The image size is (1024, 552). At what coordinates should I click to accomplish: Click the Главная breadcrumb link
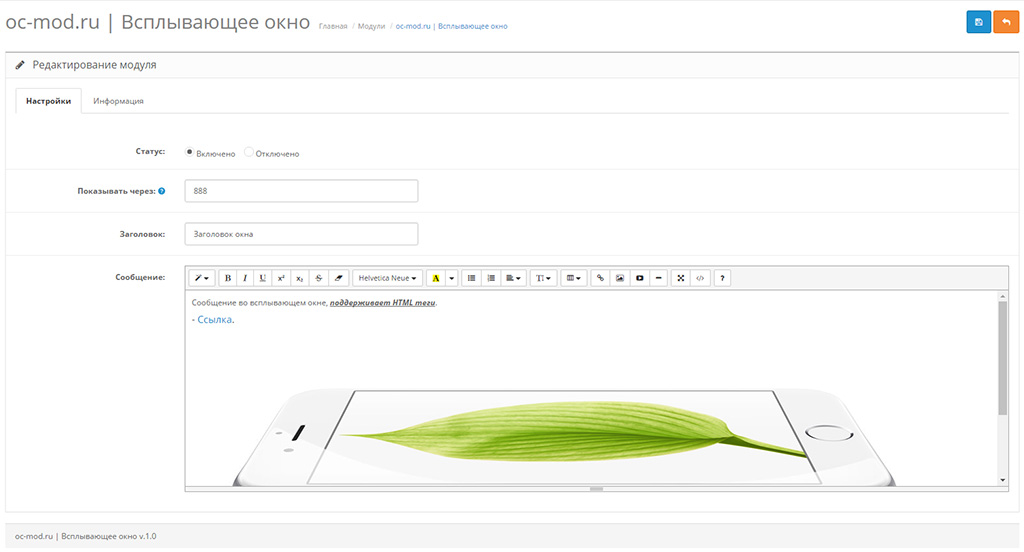(x=333, y=26)
